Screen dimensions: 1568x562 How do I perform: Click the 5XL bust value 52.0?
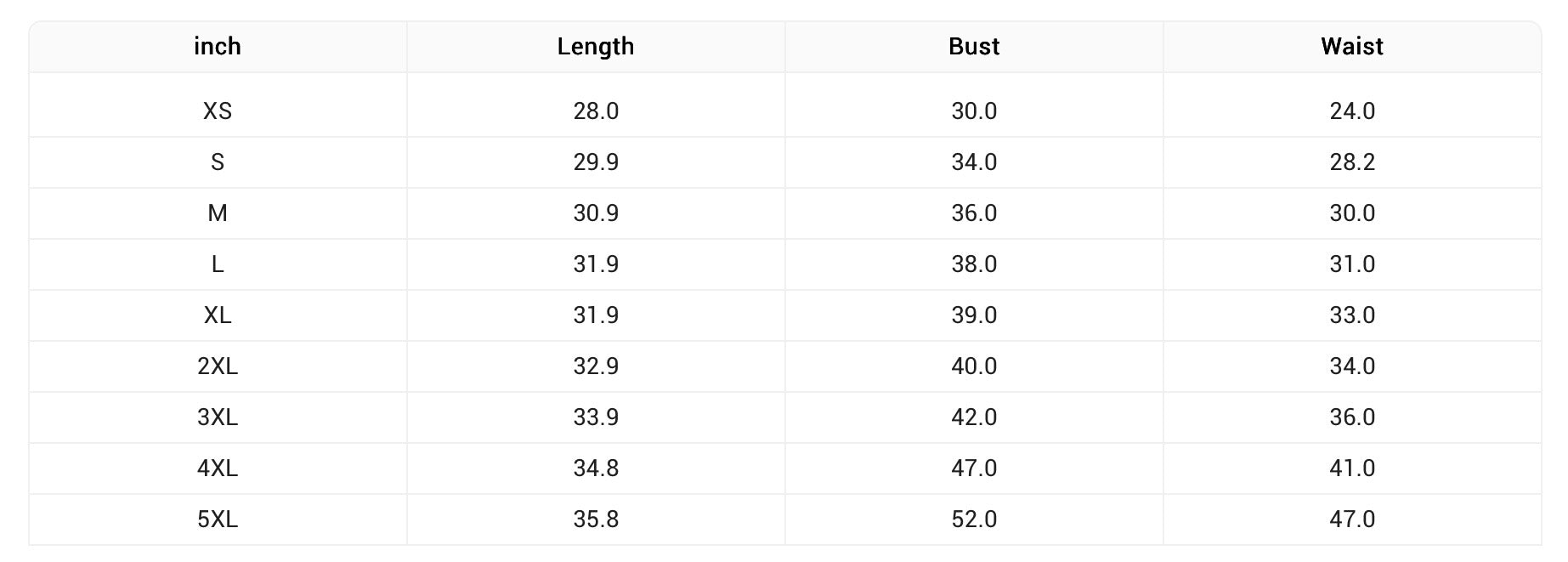point(974,519)
